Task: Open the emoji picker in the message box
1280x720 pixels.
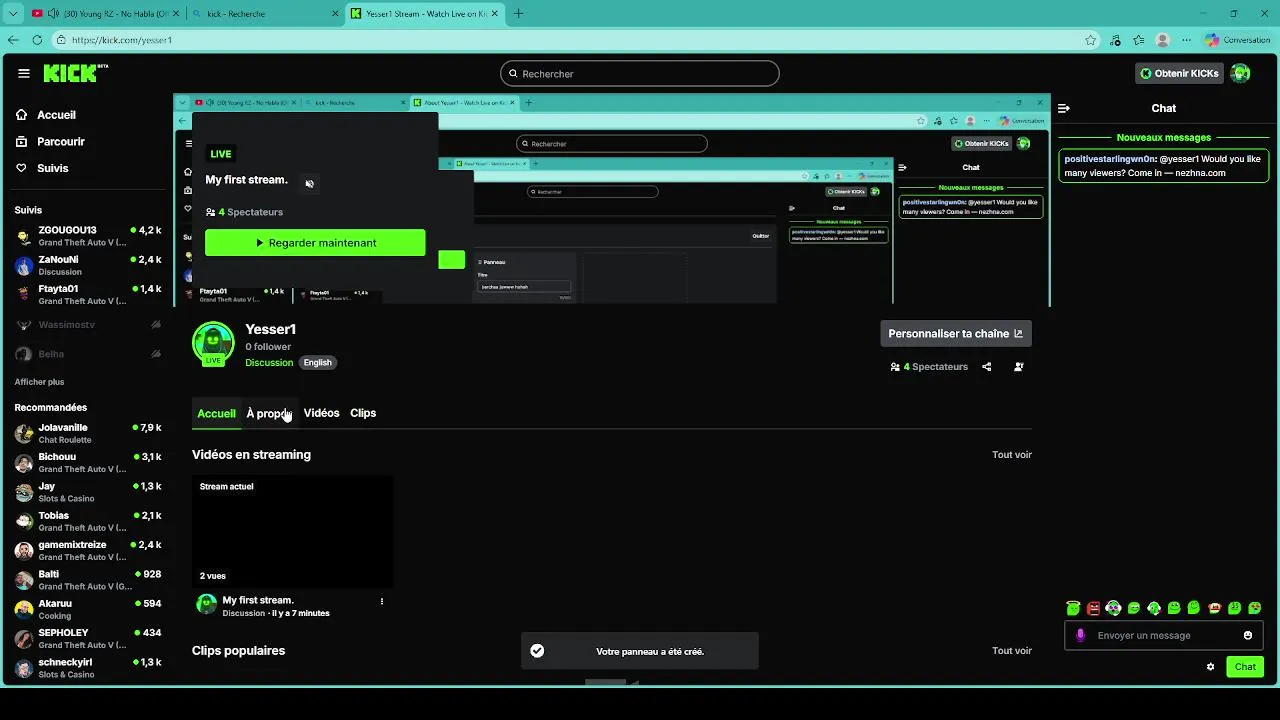Action: (x=1248, y=635)
